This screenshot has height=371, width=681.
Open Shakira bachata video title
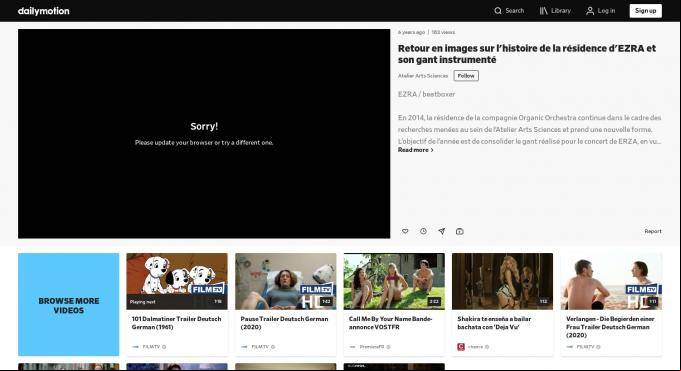494,323
